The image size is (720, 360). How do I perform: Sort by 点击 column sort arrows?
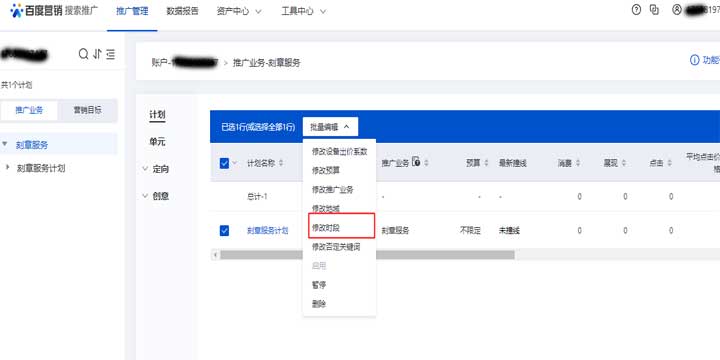pyautogui.click(x=669, y=163)
